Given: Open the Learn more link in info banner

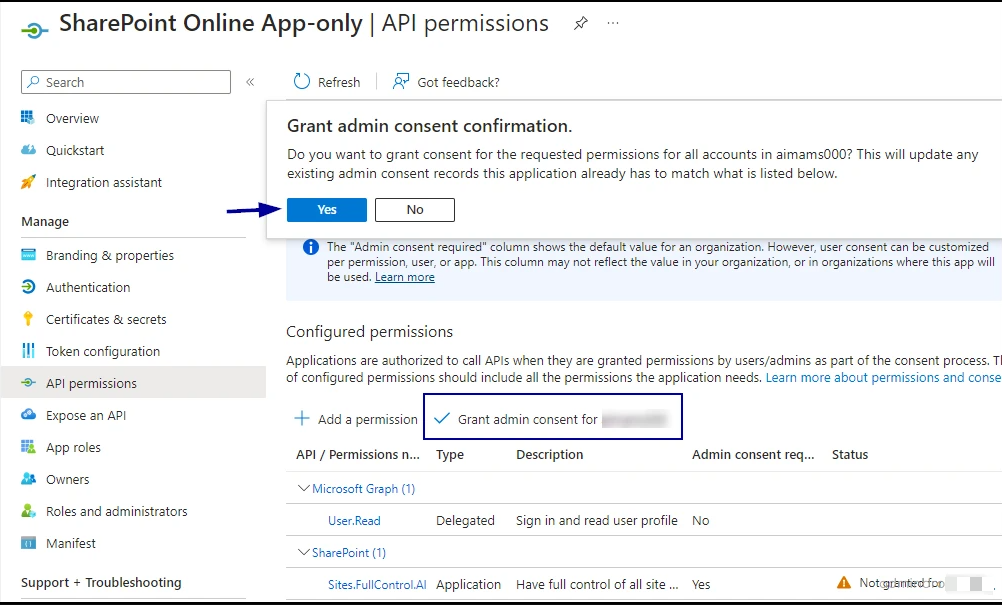Looking at the screenshot, I should coord(404,277).
